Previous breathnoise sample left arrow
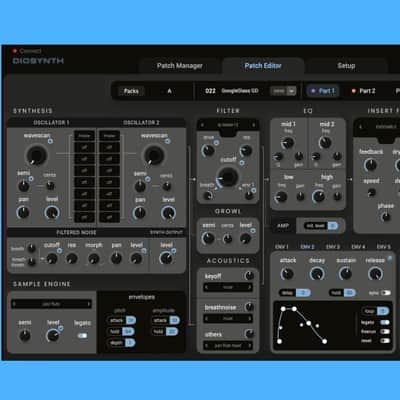Viewport: 400px width, 400px height. point(207,319)
